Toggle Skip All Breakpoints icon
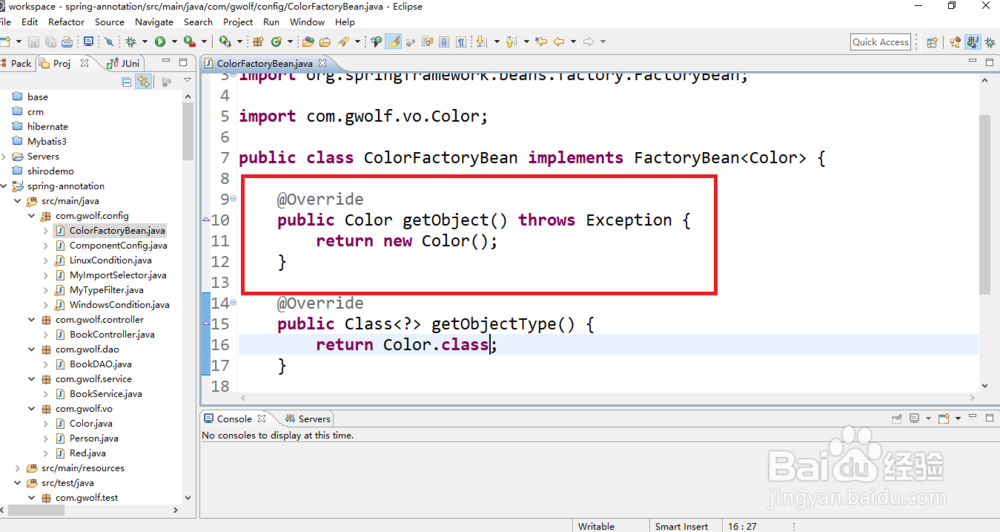Image resolution: width=1000 pixels, height=532 pixels. [x=109, y=41]
